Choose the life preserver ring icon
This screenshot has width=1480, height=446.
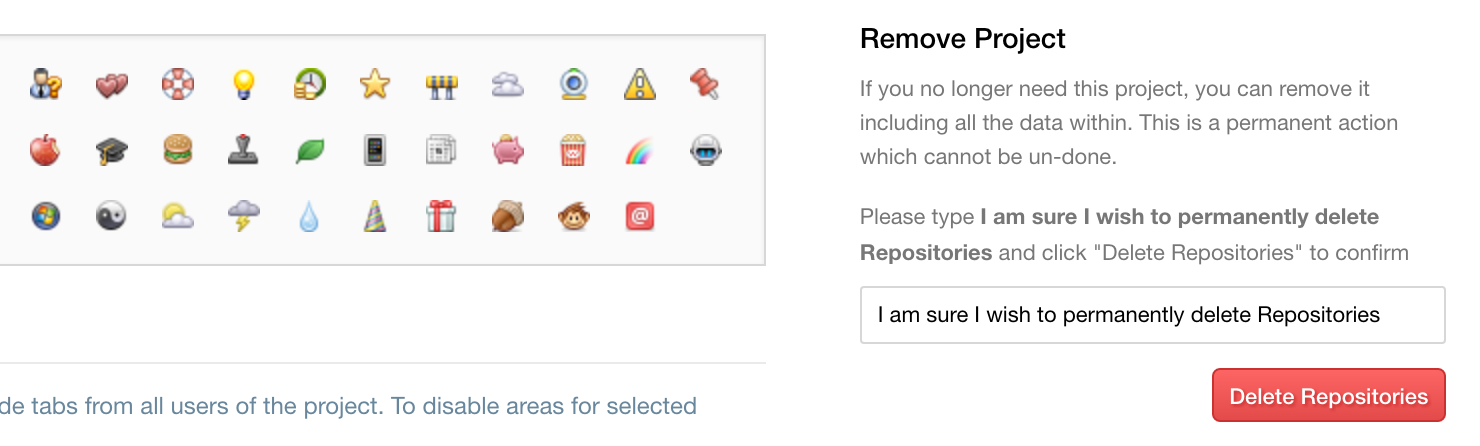point(177,84)
